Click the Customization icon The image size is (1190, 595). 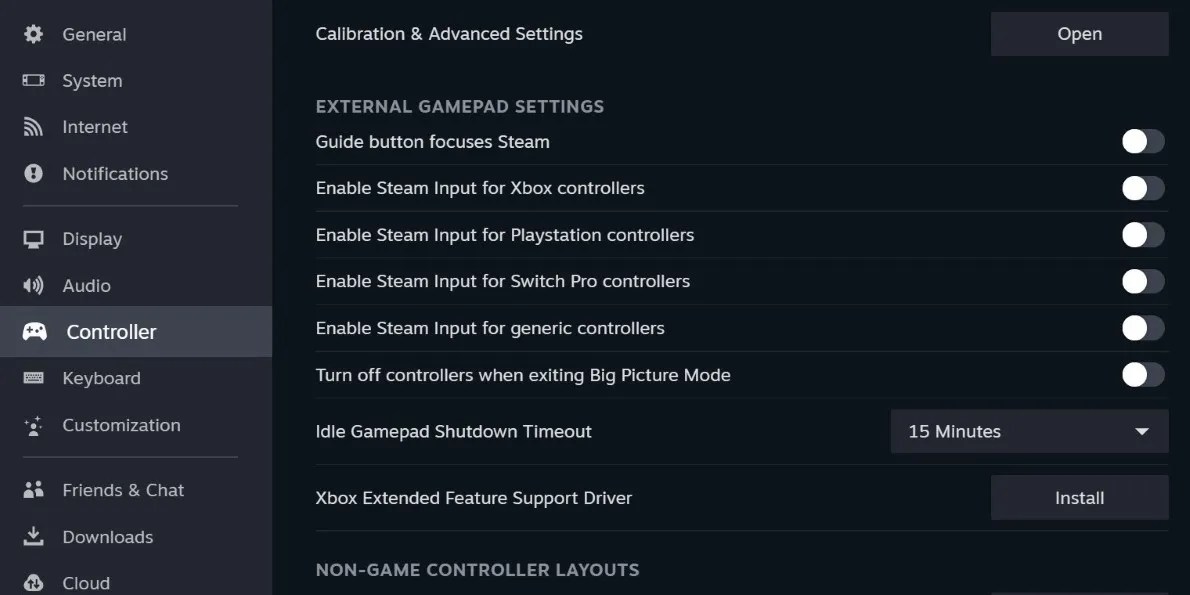[33, 425]
